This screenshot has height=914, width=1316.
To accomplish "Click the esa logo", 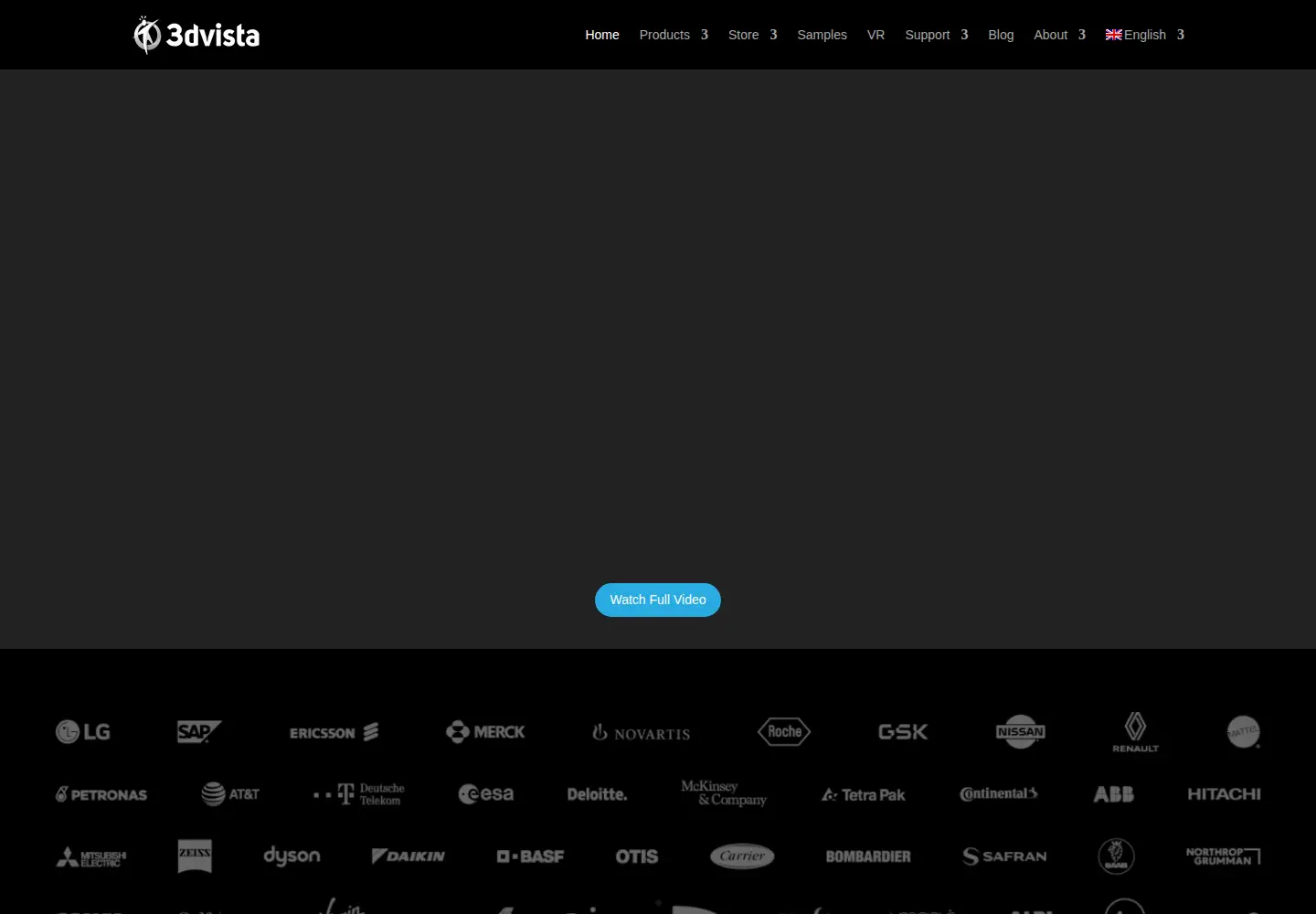I will [x=486, y=794].
